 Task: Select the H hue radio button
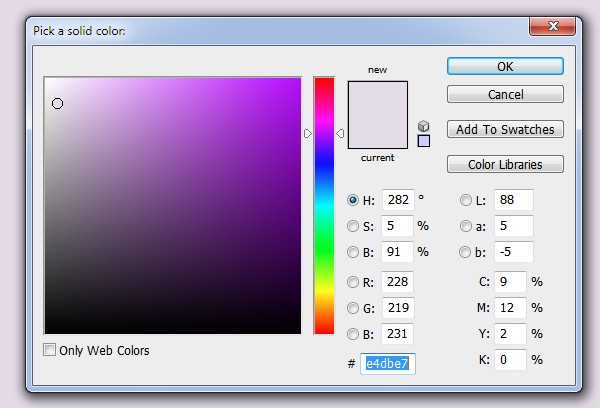tap(352, 200)
